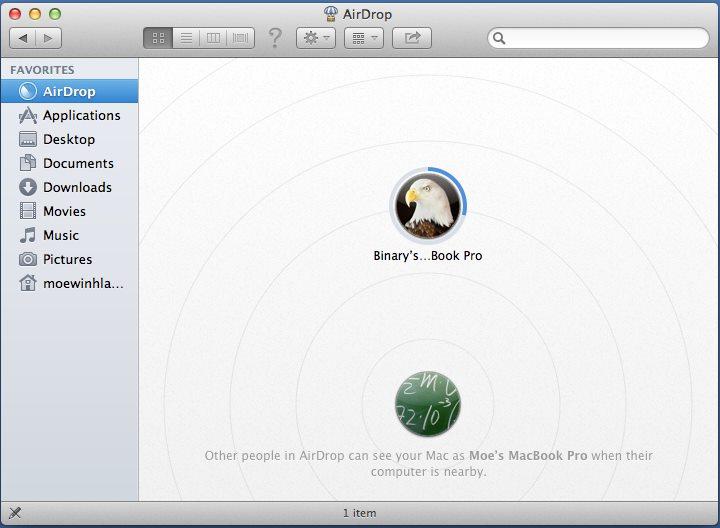The height and width of the screenshot is (528, 720).
Task: Select the eagle avatar of Binary's MacBook Pro
Action: point(428,206)
